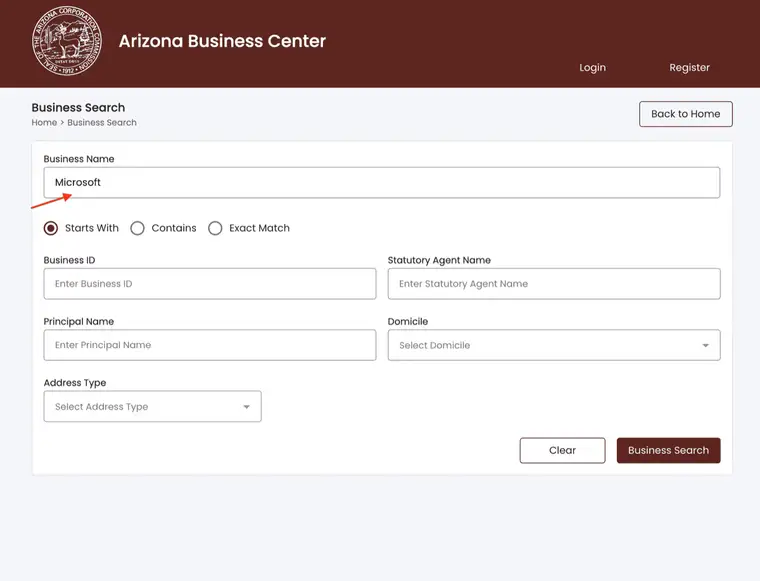Select the Starts With radio button
The image size is (760, 581).
coord(51,228)
